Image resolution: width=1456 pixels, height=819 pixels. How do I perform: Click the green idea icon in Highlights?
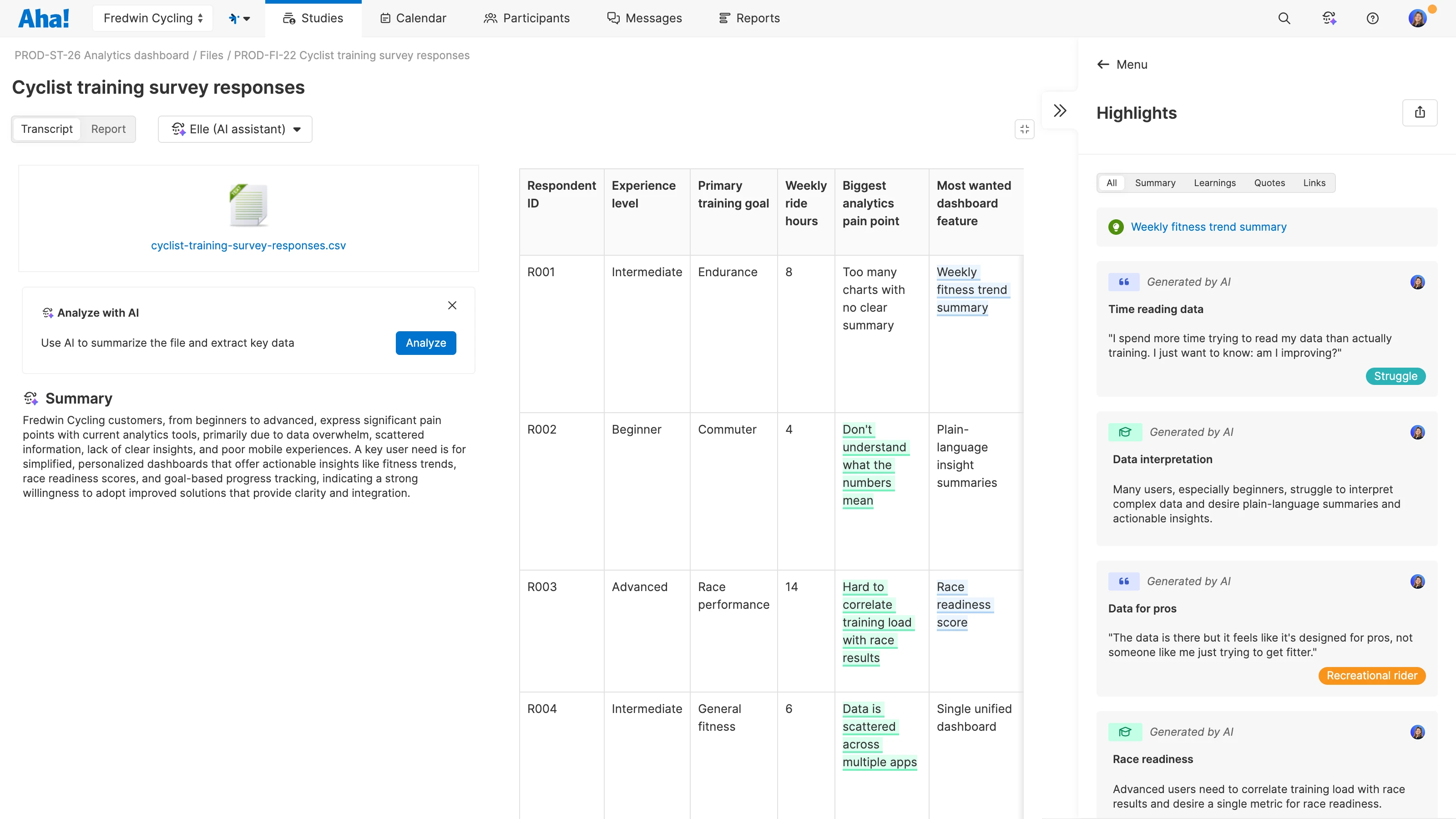point(1116,227)
